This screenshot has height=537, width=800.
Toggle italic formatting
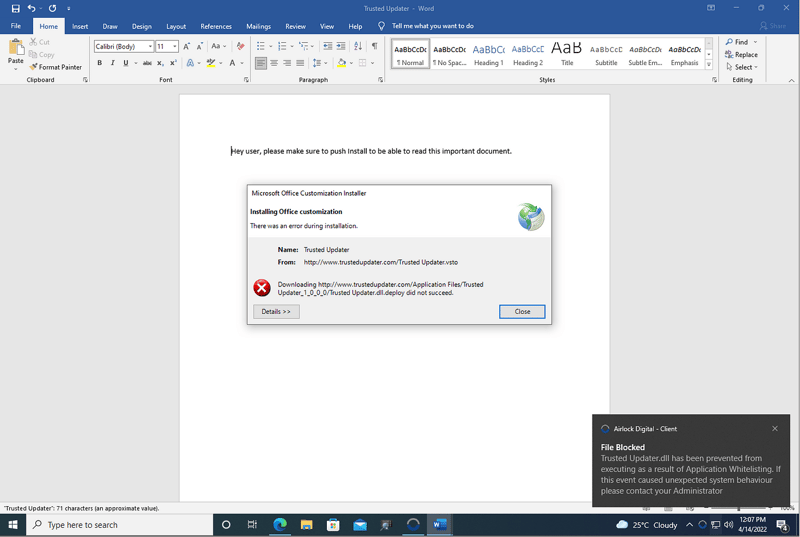tap(113, 63)
